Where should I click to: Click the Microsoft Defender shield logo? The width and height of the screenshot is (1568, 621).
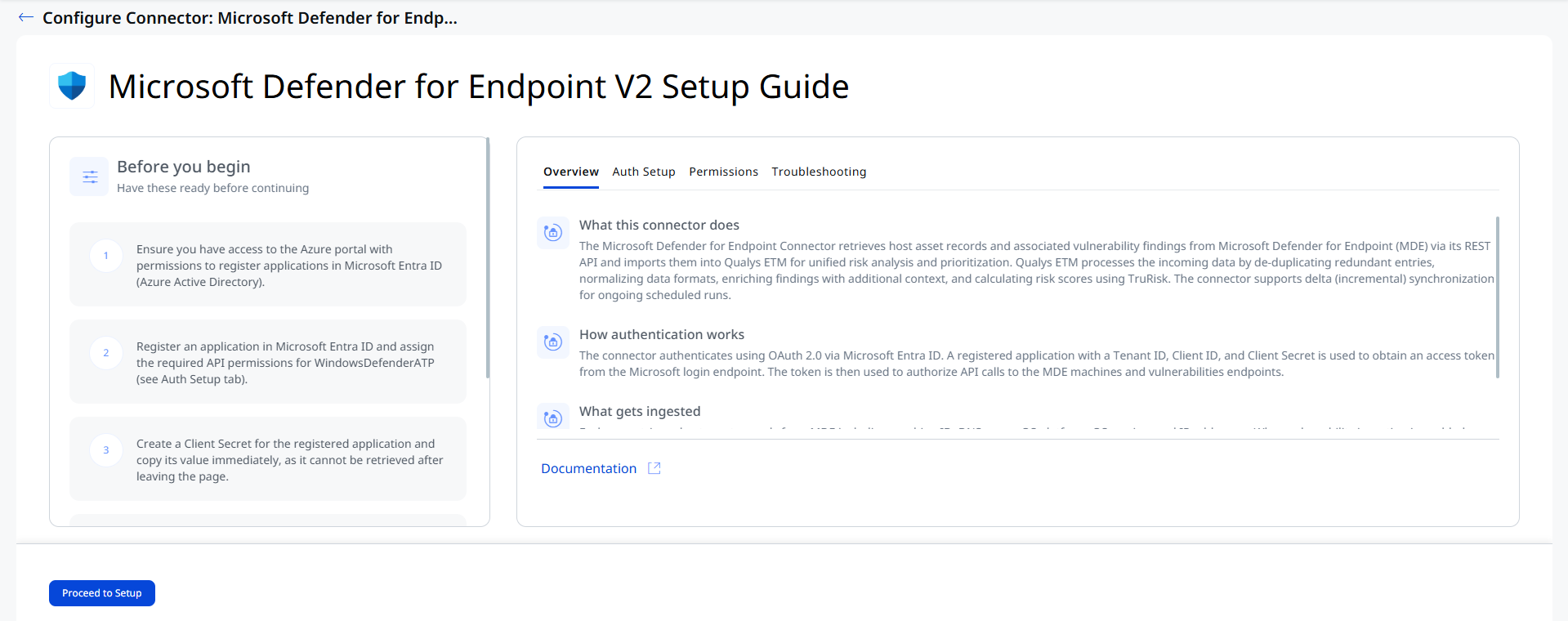click(72, 86)
